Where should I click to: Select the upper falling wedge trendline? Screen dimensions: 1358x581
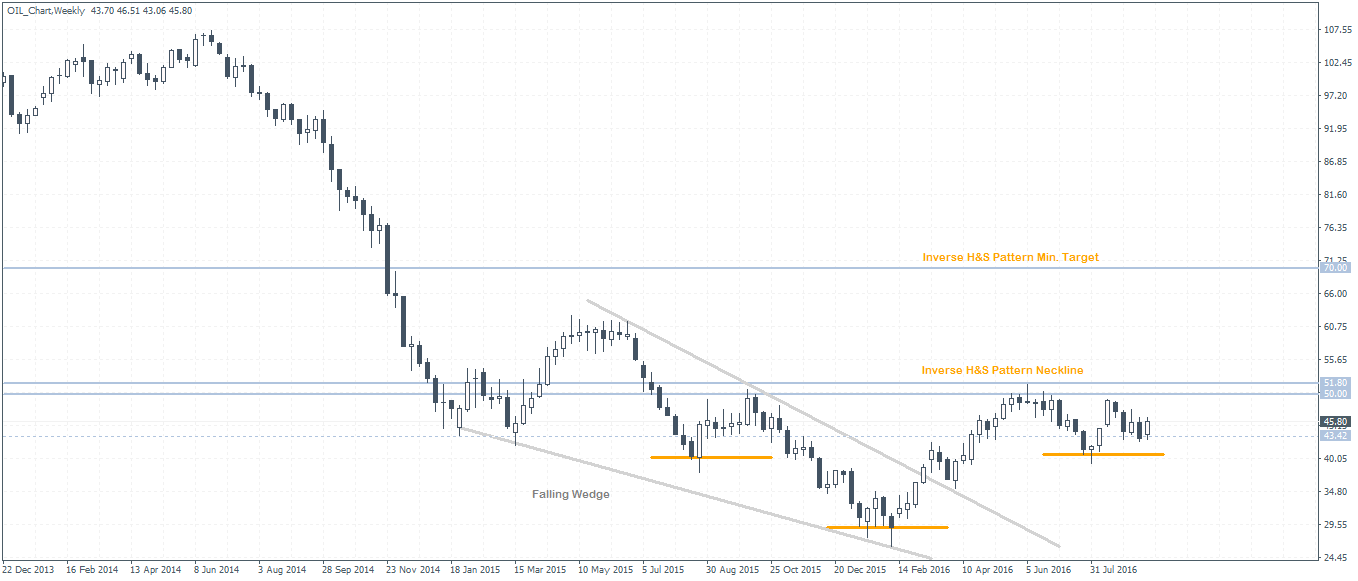coord(823,423)
